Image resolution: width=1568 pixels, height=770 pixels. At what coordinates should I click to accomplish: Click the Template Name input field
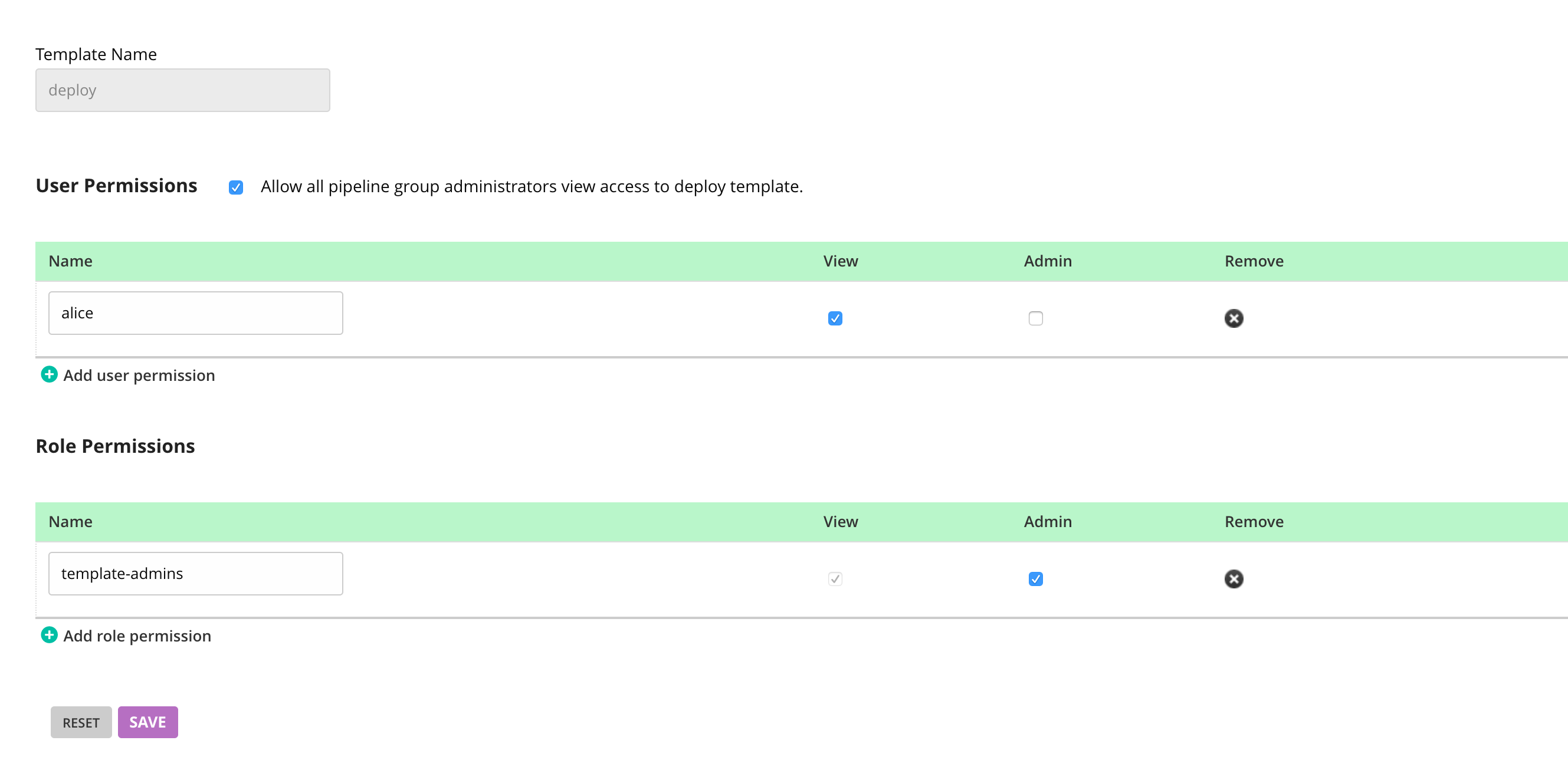pos(183,90)
